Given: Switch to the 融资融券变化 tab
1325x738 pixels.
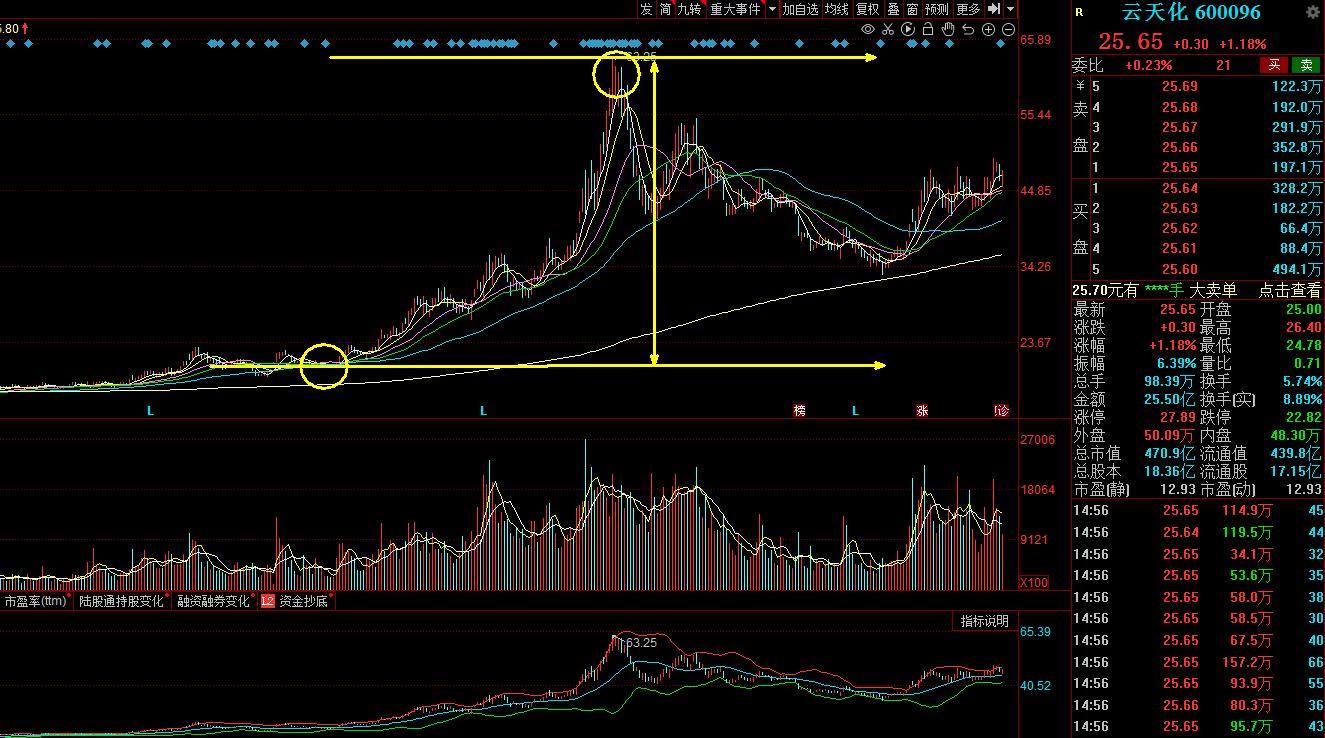Looking at the screenshot, I should [214, 602].
